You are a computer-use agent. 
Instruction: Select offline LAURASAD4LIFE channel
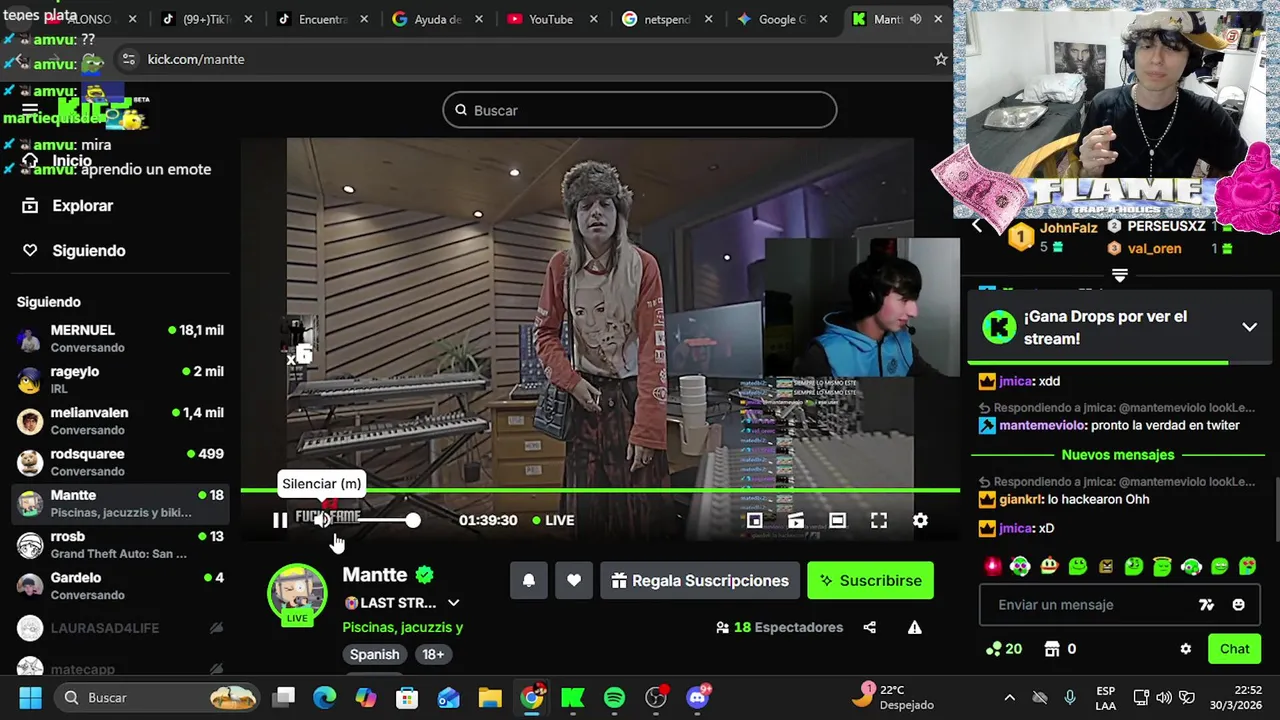[x=120, y=628]
